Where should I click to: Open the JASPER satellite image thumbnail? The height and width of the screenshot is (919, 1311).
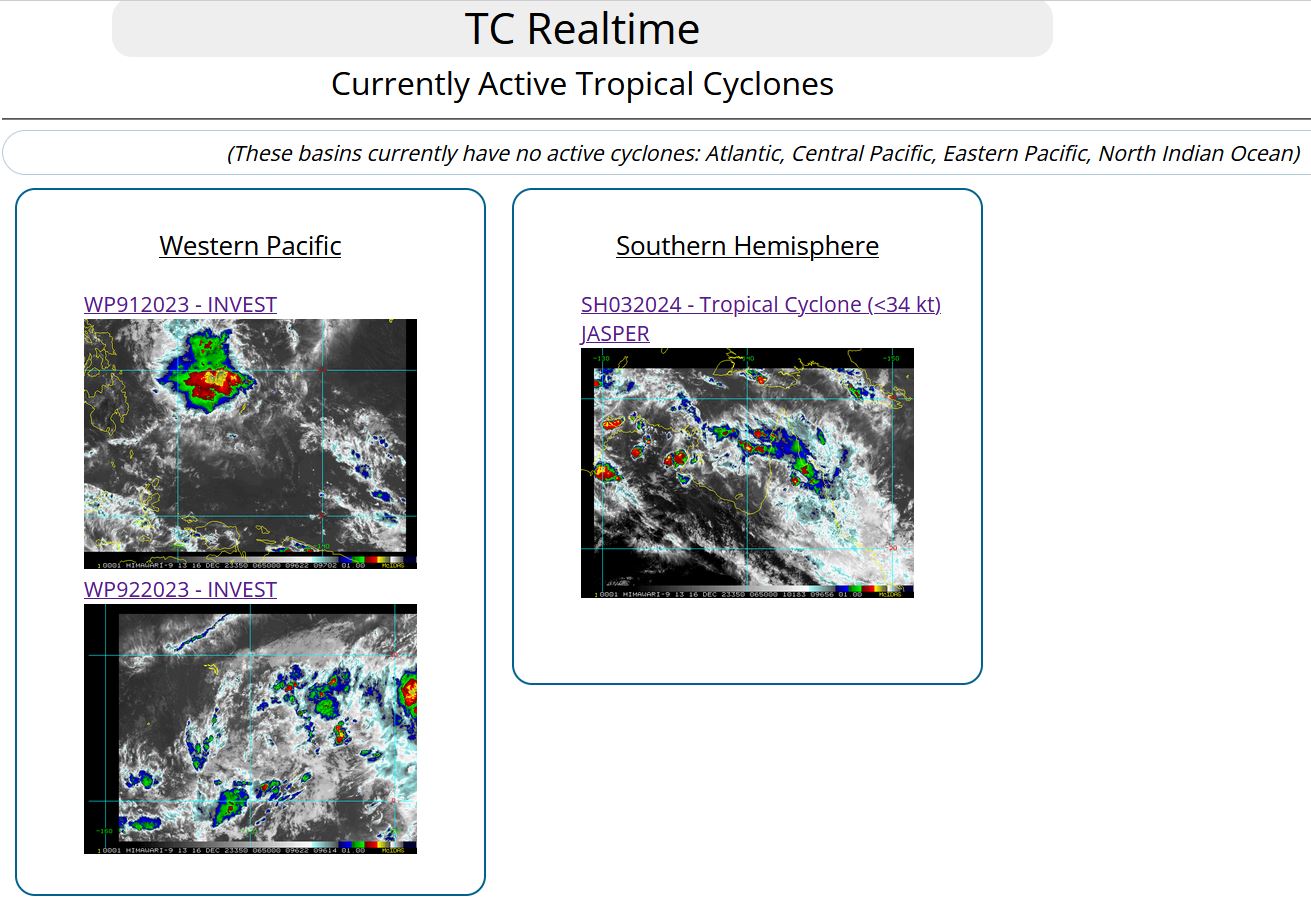[x=747, y=472]
